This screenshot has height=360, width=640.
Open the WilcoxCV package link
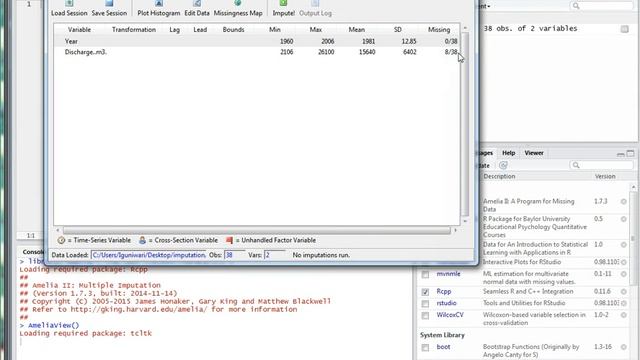click(x=450, y=315)
